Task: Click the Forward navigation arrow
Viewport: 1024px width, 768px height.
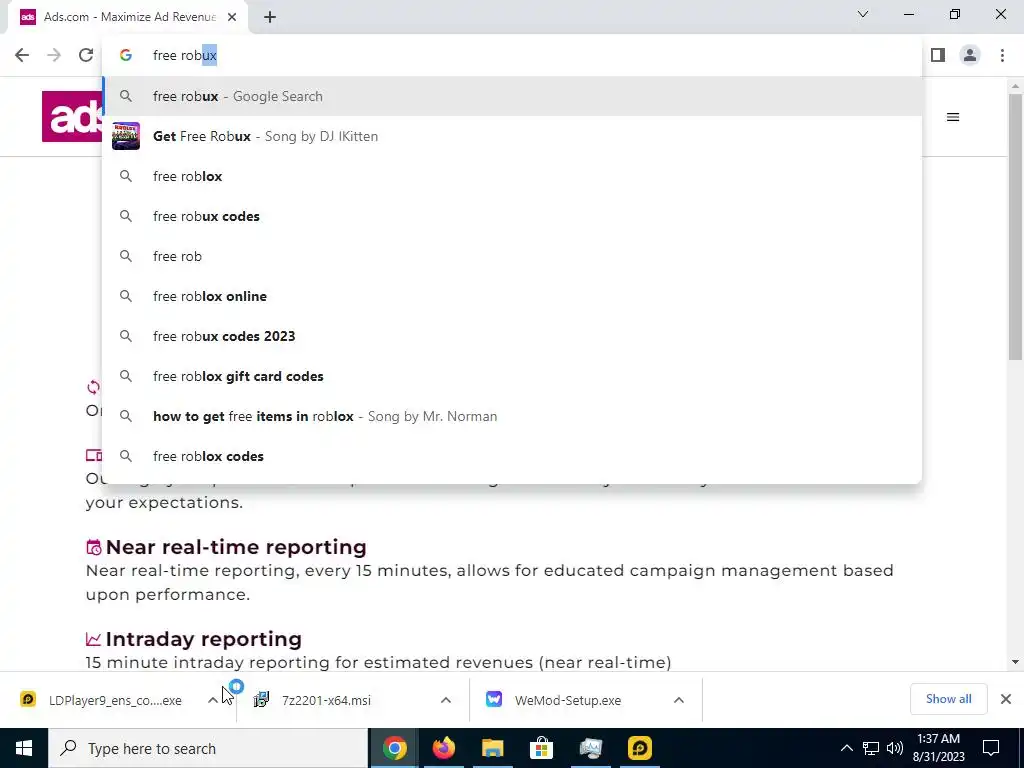Action: (54, 55)
